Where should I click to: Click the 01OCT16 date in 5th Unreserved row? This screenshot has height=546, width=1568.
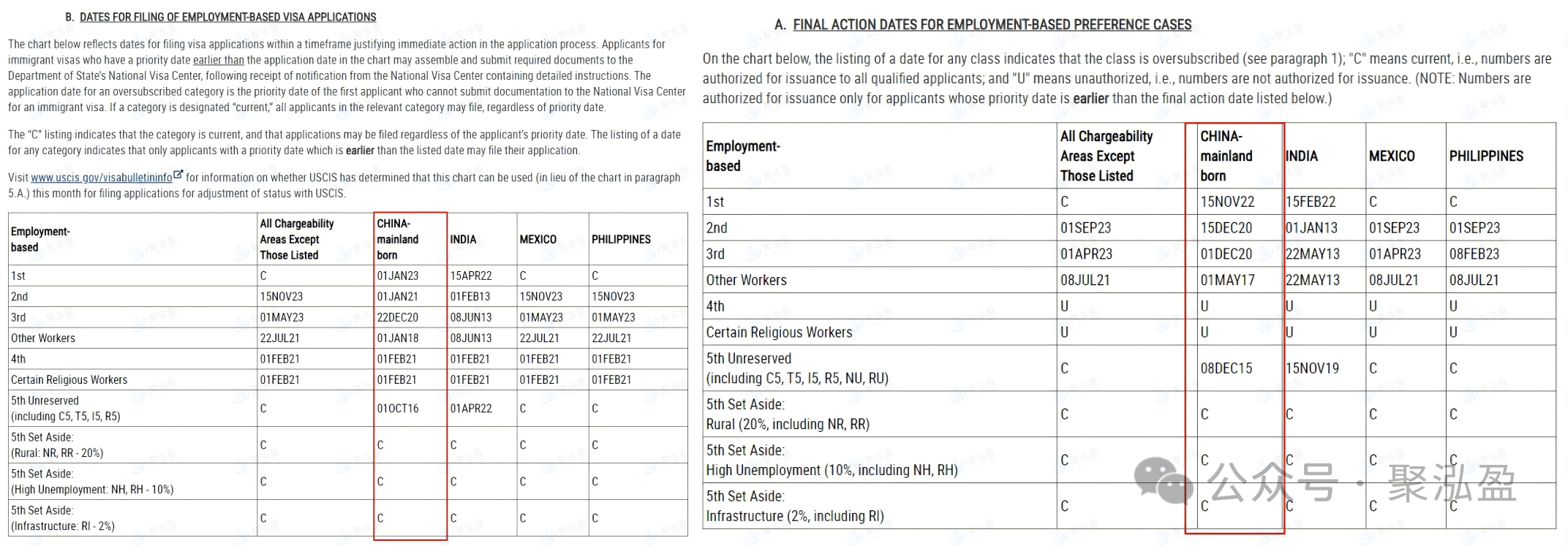[398, 409]
